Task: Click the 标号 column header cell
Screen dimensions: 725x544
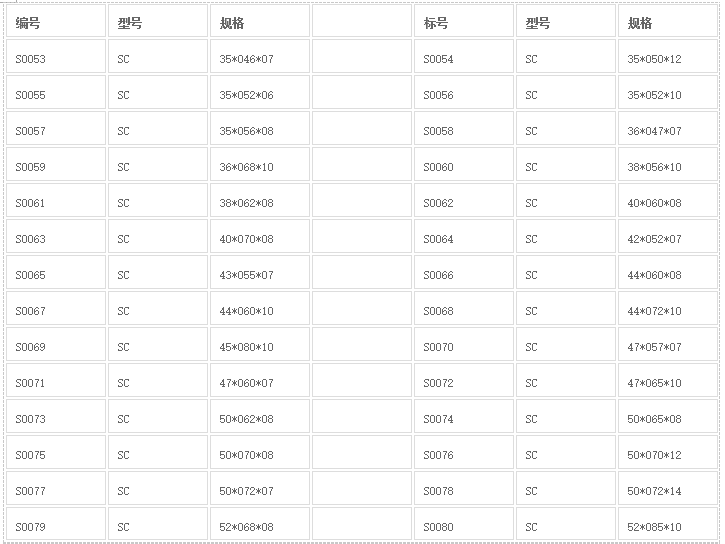Action: (463, 23)
